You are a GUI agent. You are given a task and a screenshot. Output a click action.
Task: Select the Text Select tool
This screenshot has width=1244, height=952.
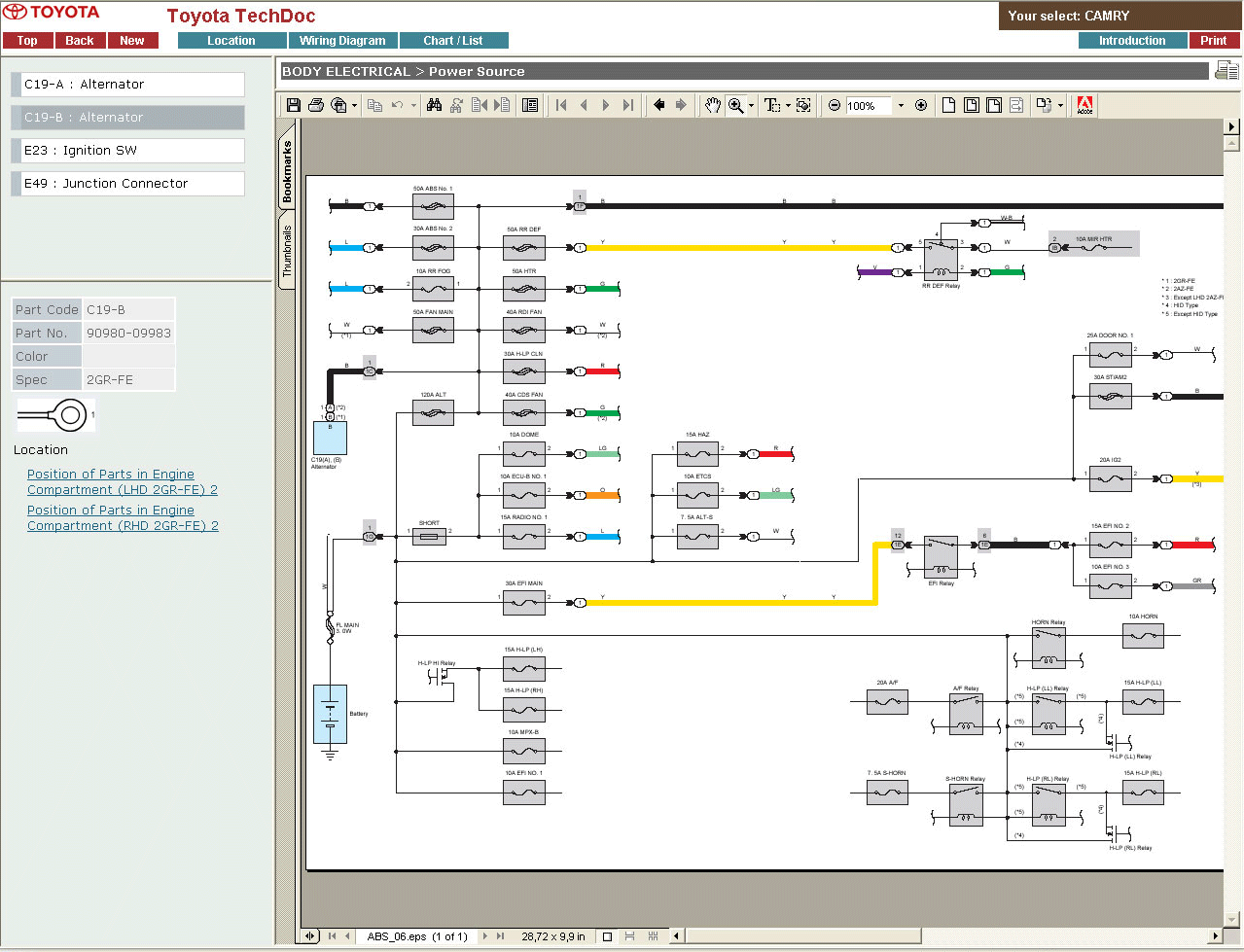(772, 105)
